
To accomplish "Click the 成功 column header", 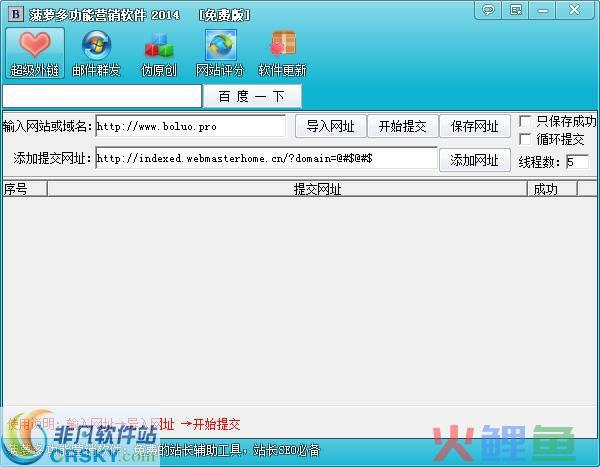I will point(552,189).
